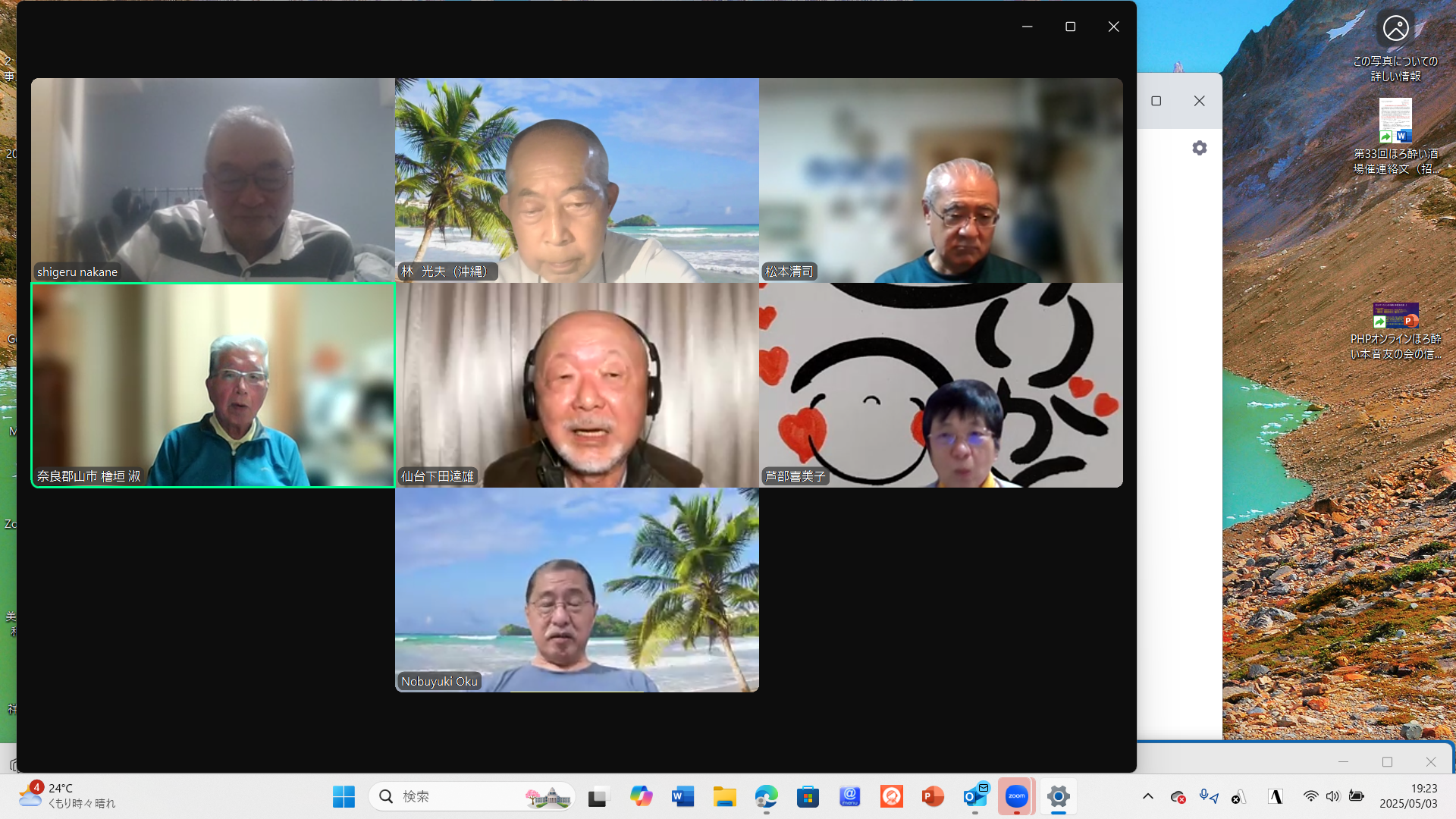Expand the hidden system tray icons chevron
Viewport: 1456px width, 819px height.
click(1148, 796)
